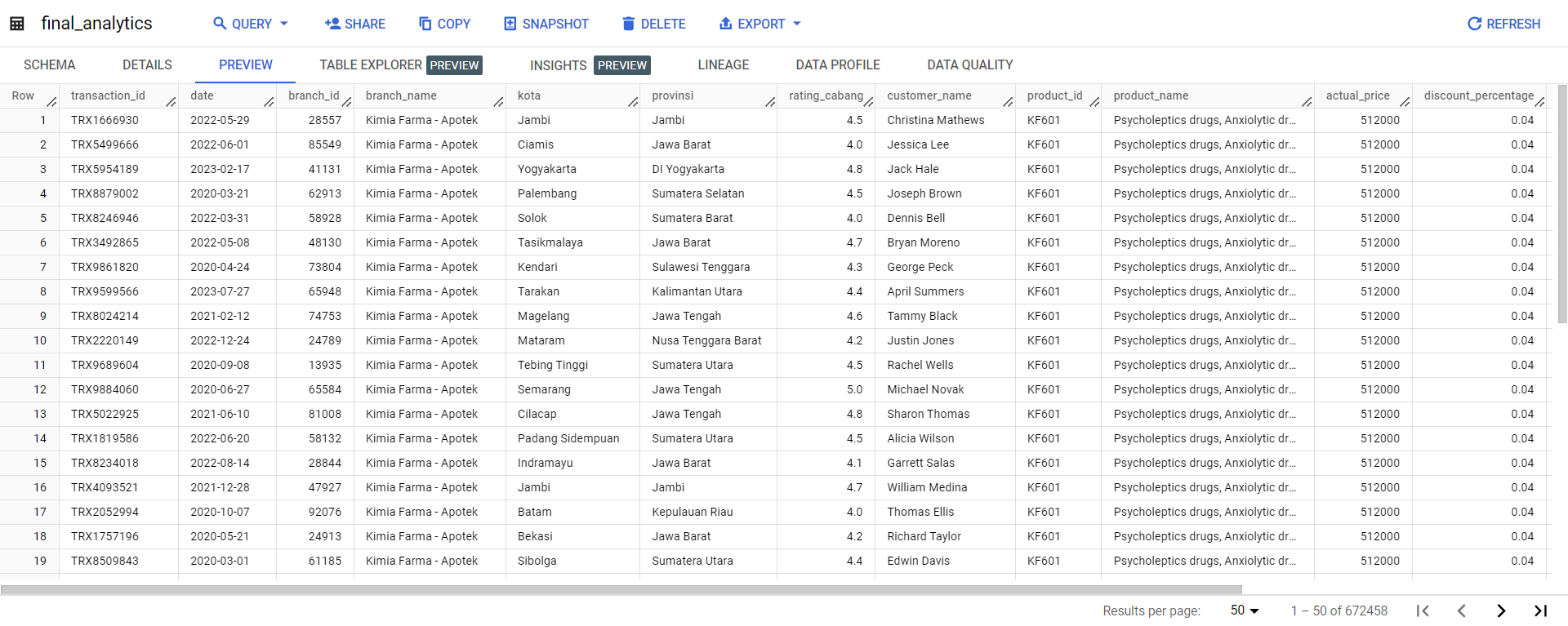Expand the Export dropdown menu
1568x626 pixels.
(797, 24)
